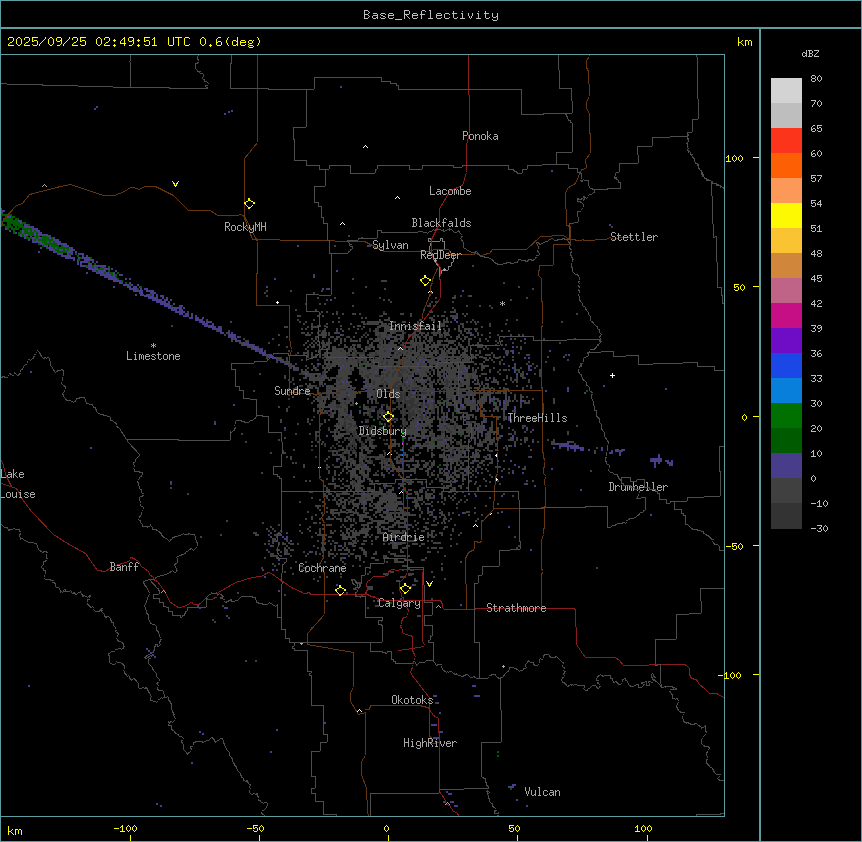Click the yellow diamond between Olds and Didsbury

pyautogui.click(x=388, y=416)
